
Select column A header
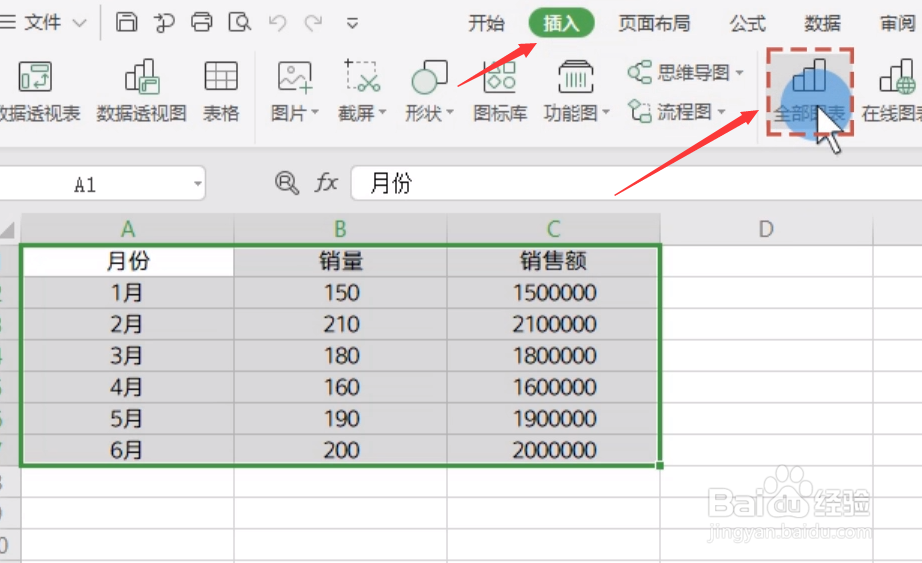(128, 229)
